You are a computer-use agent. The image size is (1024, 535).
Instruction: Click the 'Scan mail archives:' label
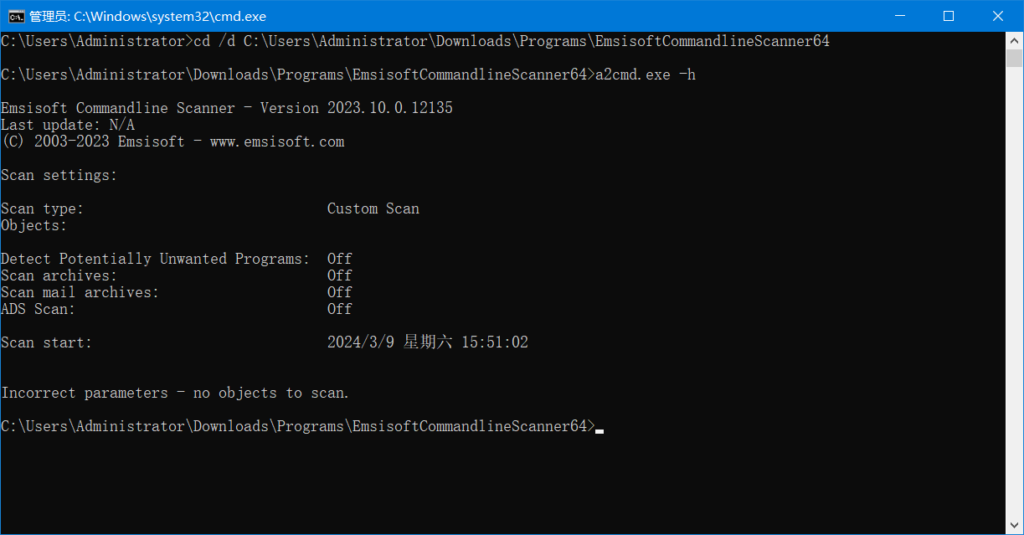(80, 292)
